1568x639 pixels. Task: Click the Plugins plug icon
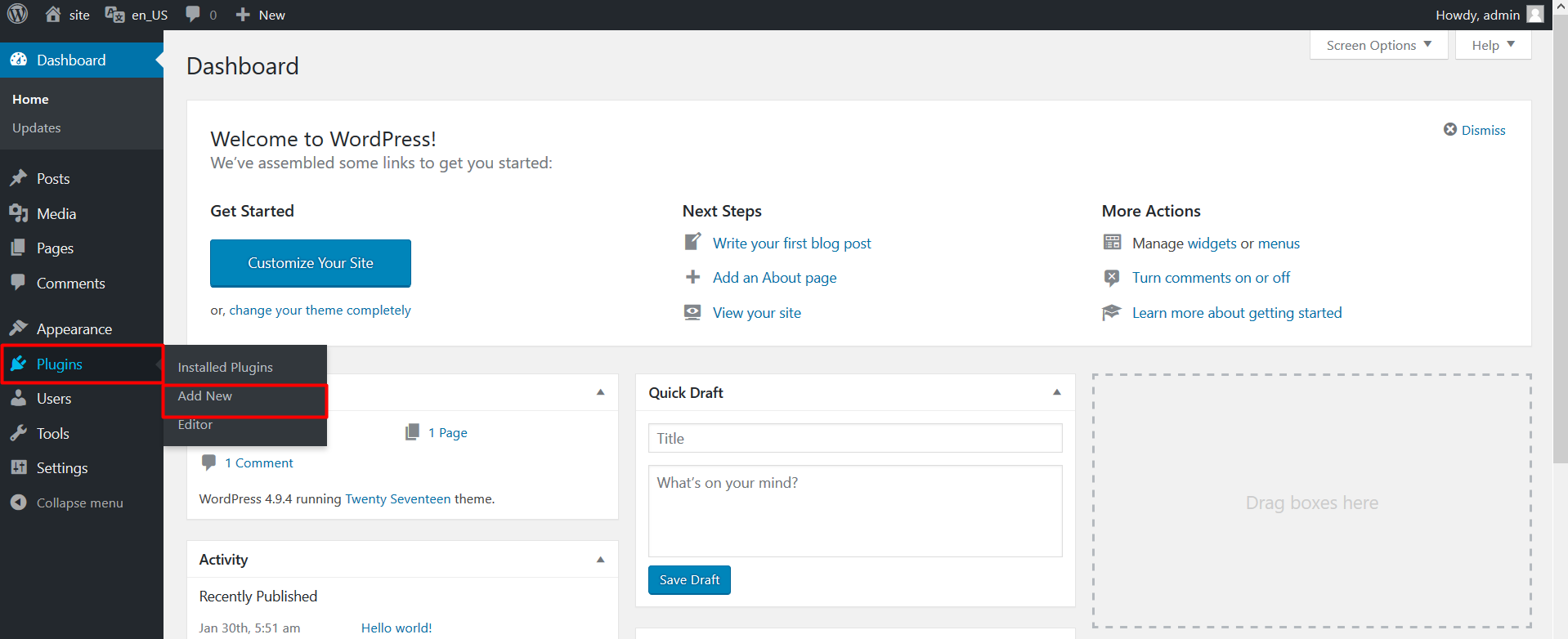[x=18, y=364]
